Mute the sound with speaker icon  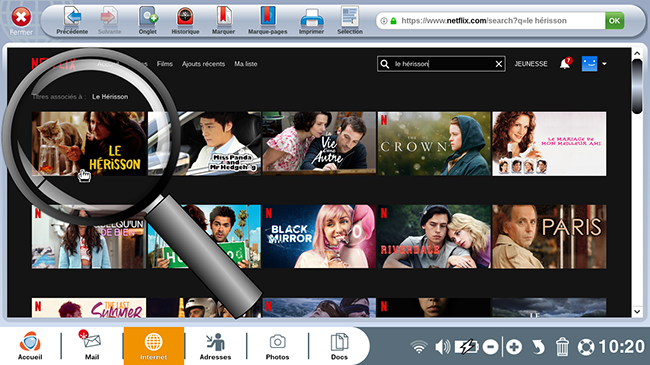point(442,347)
